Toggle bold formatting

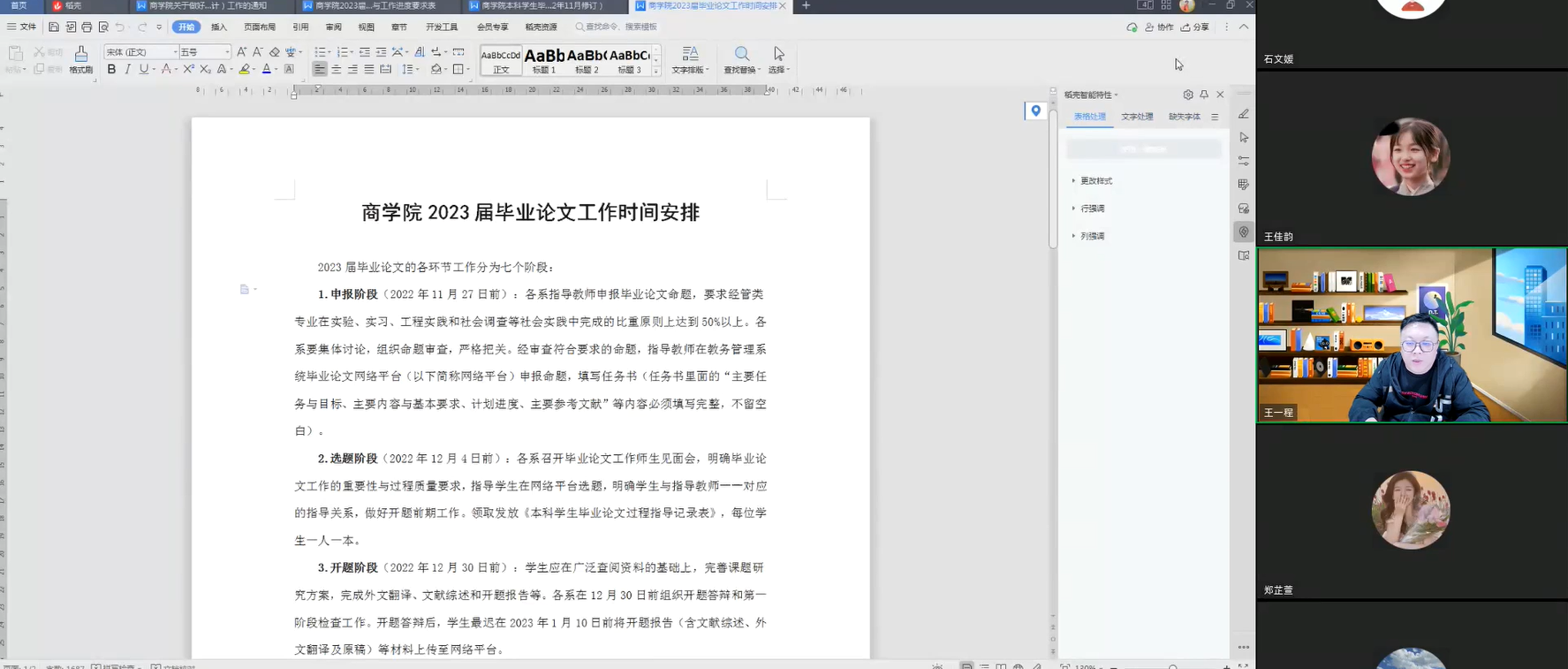111,69
